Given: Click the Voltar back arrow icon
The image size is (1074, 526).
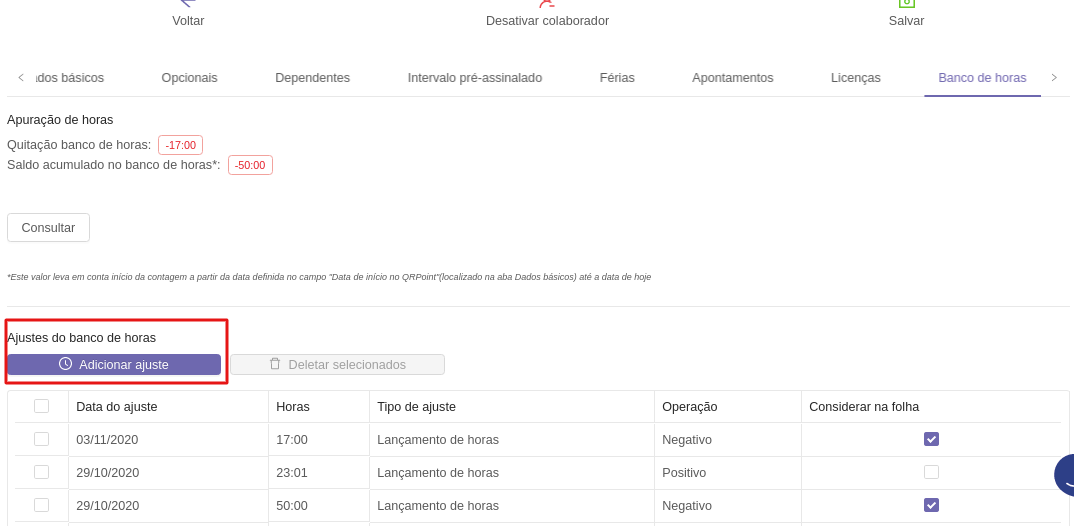Looking at the screenshot, I should tap(187, 4).
